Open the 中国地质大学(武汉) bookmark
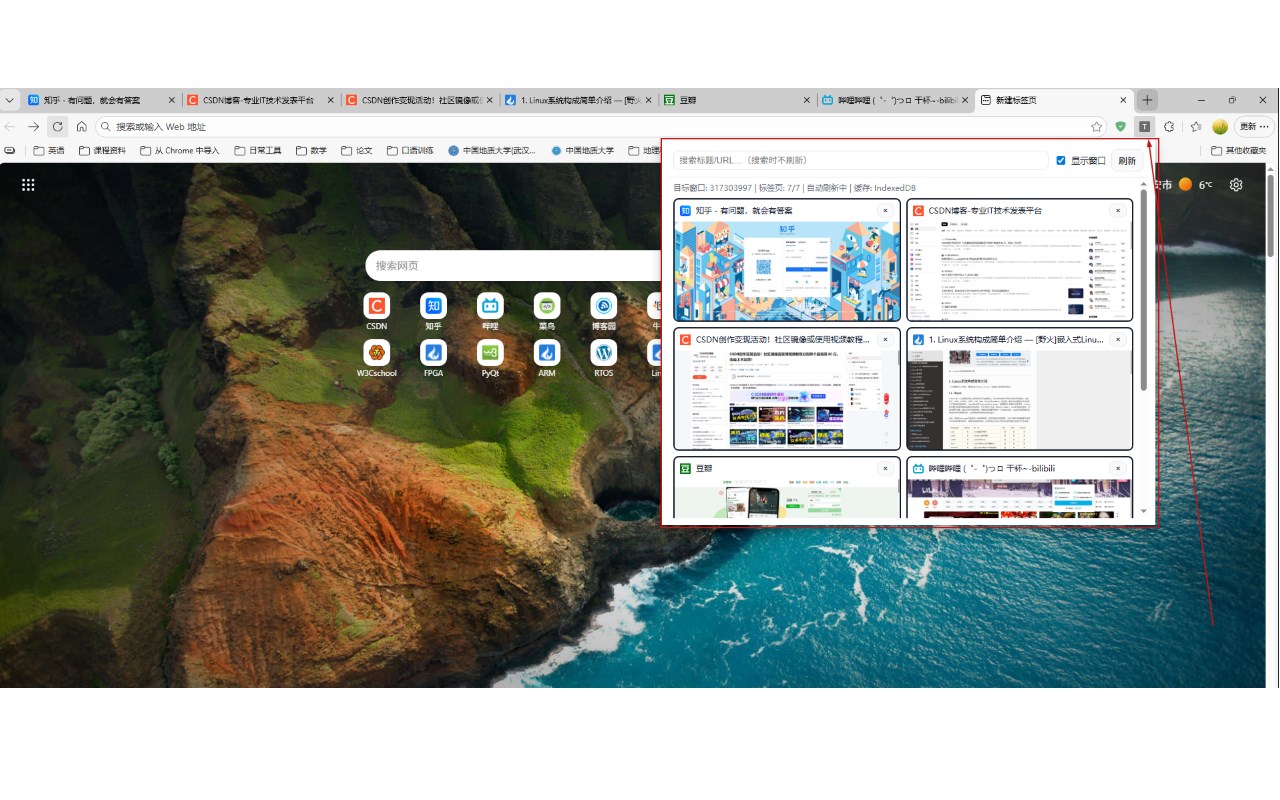 click(492, 151)
